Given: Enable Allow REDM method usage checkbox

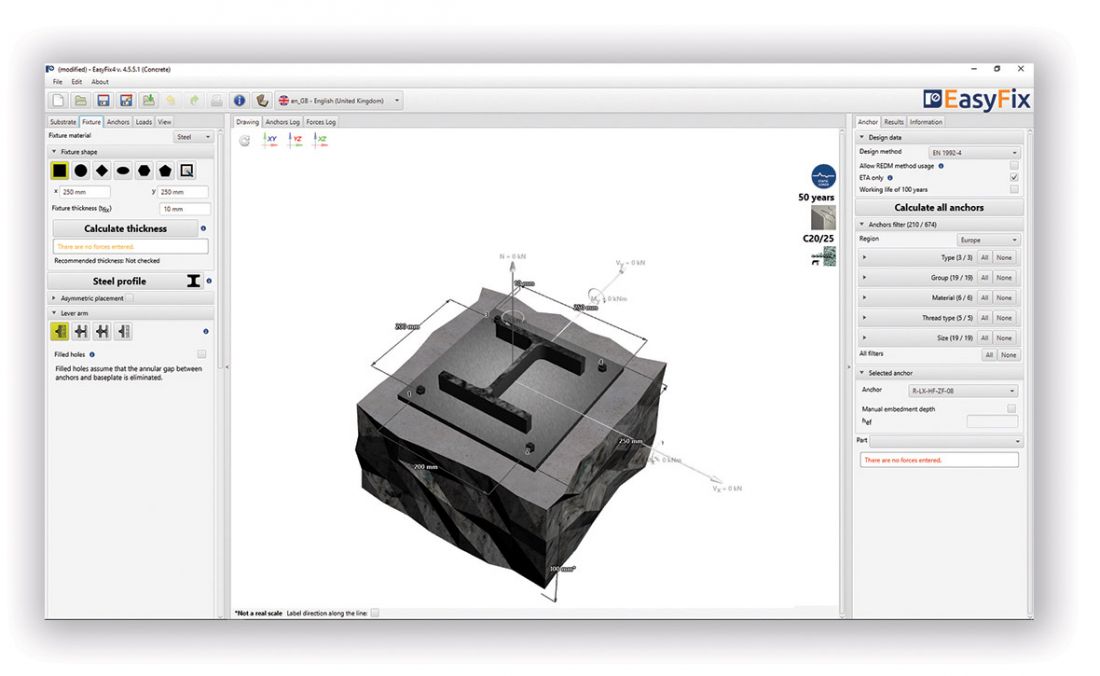Looking at the screenshot, I should 1014,165.
